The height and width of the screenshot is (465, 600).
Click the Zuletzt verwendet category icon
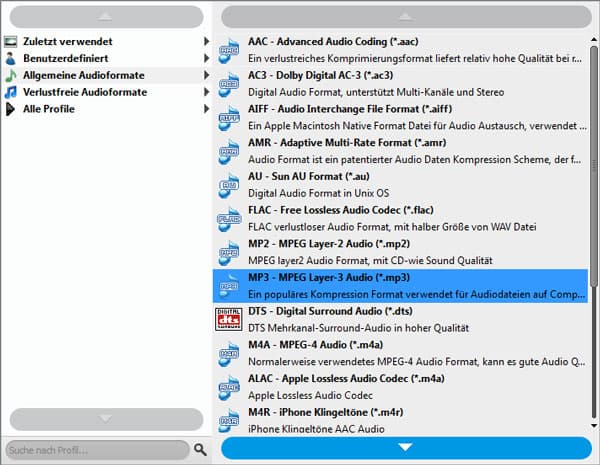tap(10, 41)
